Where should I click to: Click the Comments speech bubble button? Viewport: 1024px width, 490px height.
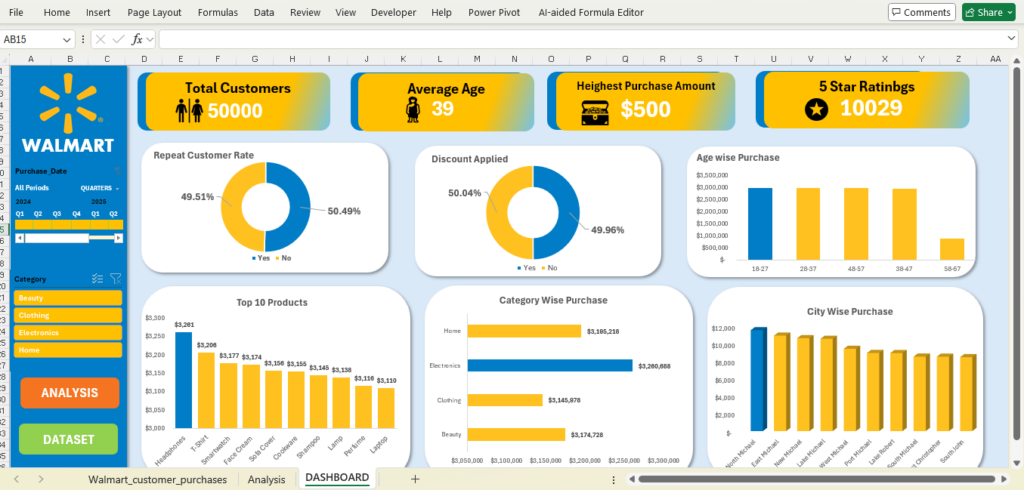click(x=921, y=12)
